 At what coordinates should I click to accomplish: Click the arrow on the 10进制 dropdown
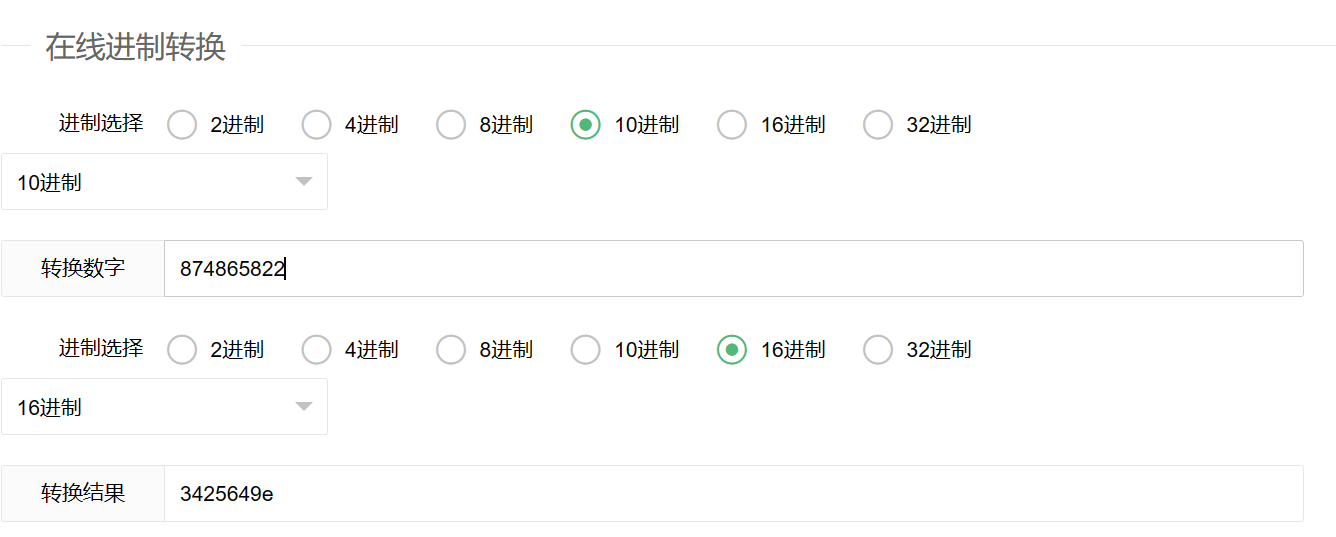304,182
